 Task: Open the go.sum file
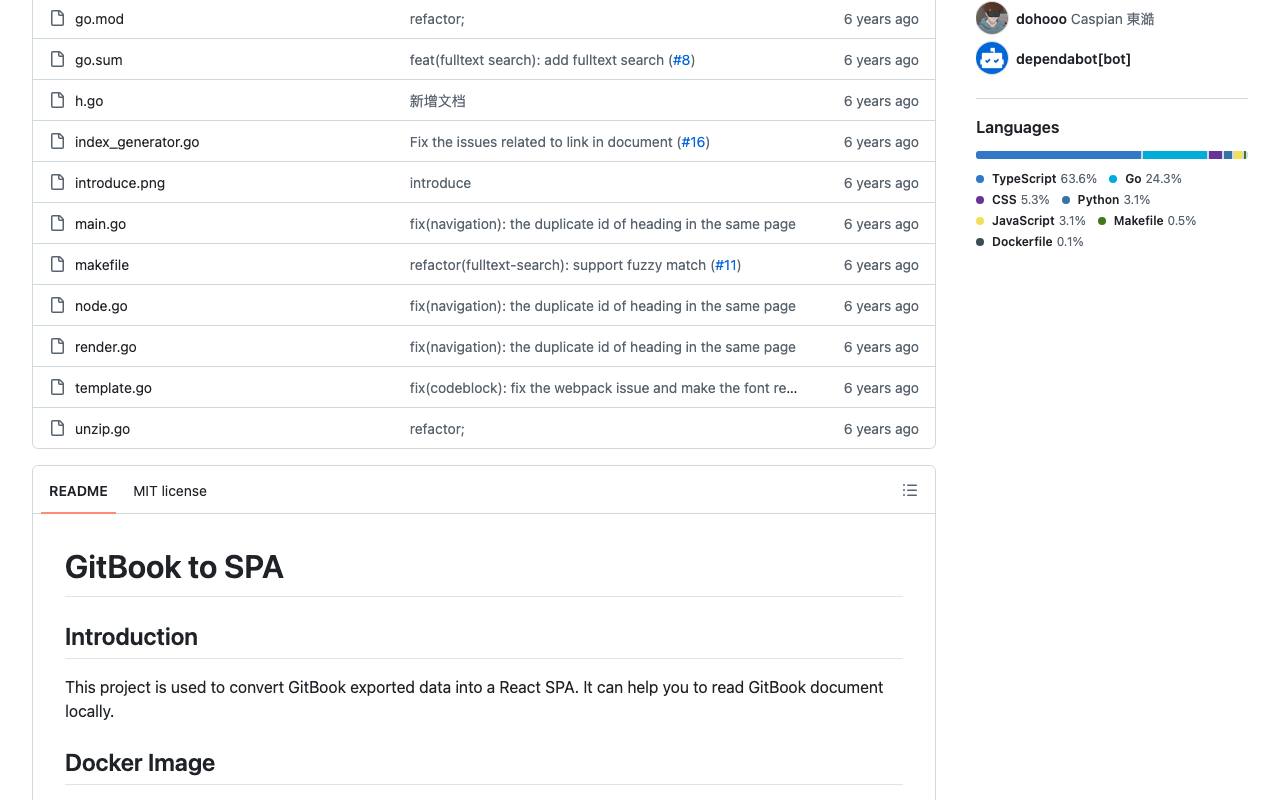point(99,60)
